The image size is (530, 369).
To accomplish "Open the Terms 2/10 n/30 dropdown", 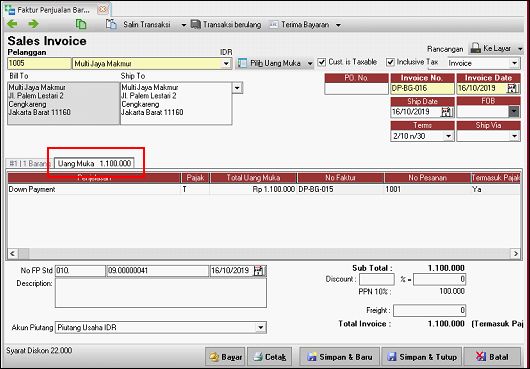I will click(x=449, y=136).
